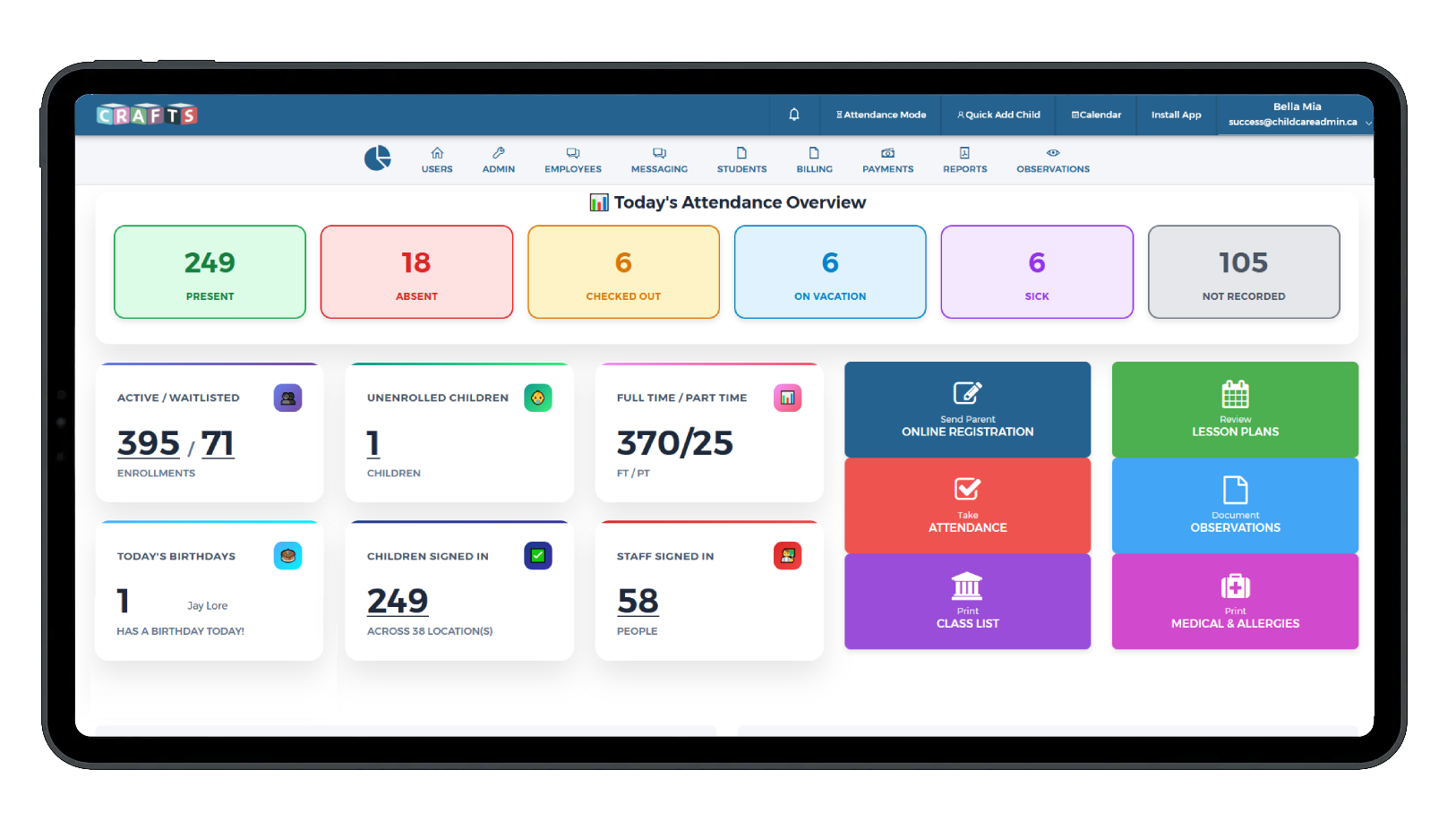Select the Absent attendance card
The height and width of the screenshot is (838, 1456).
coord(416,272)
